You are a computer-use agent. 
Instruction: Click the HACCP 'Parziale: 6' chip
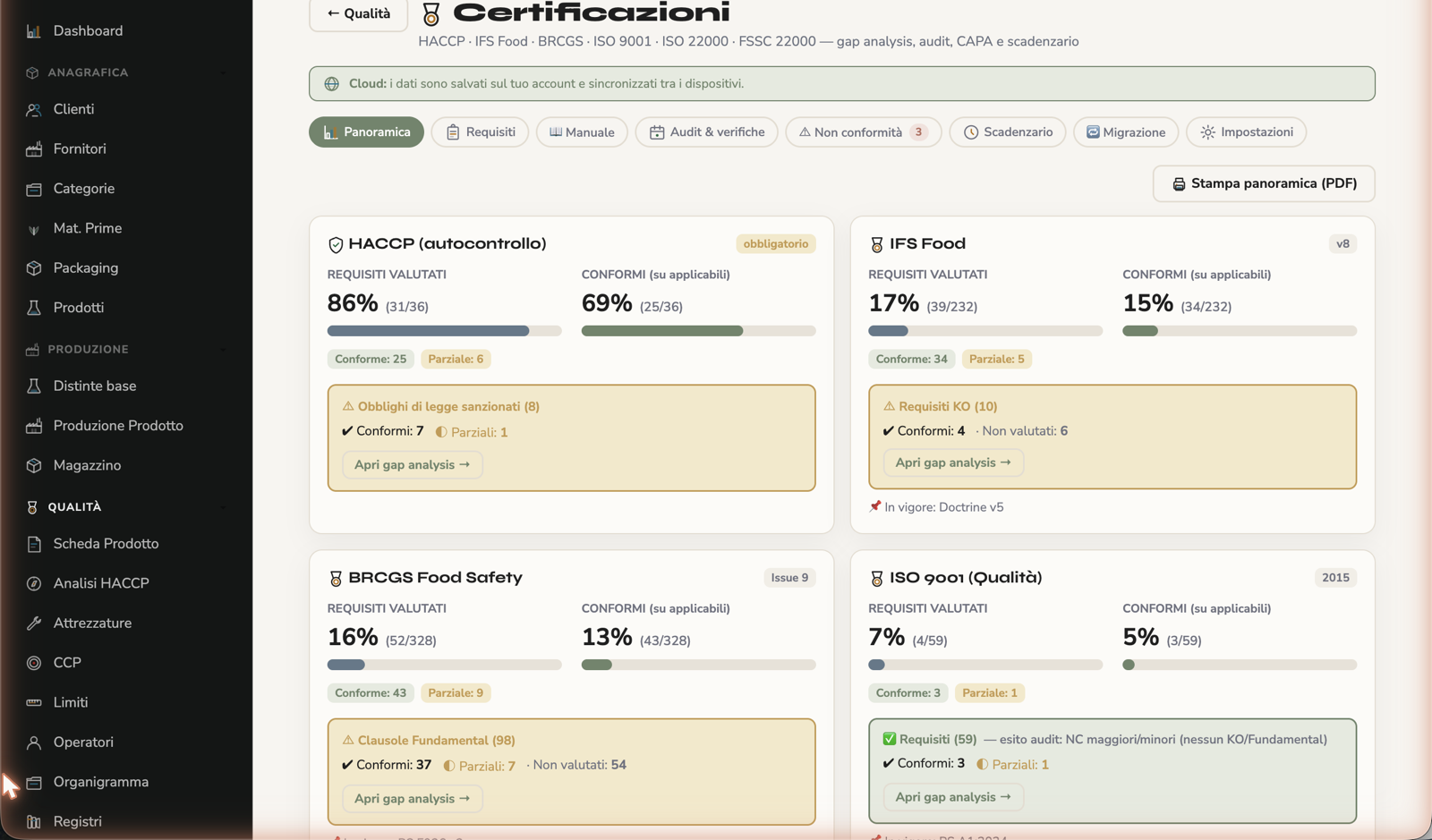[456, 360]
